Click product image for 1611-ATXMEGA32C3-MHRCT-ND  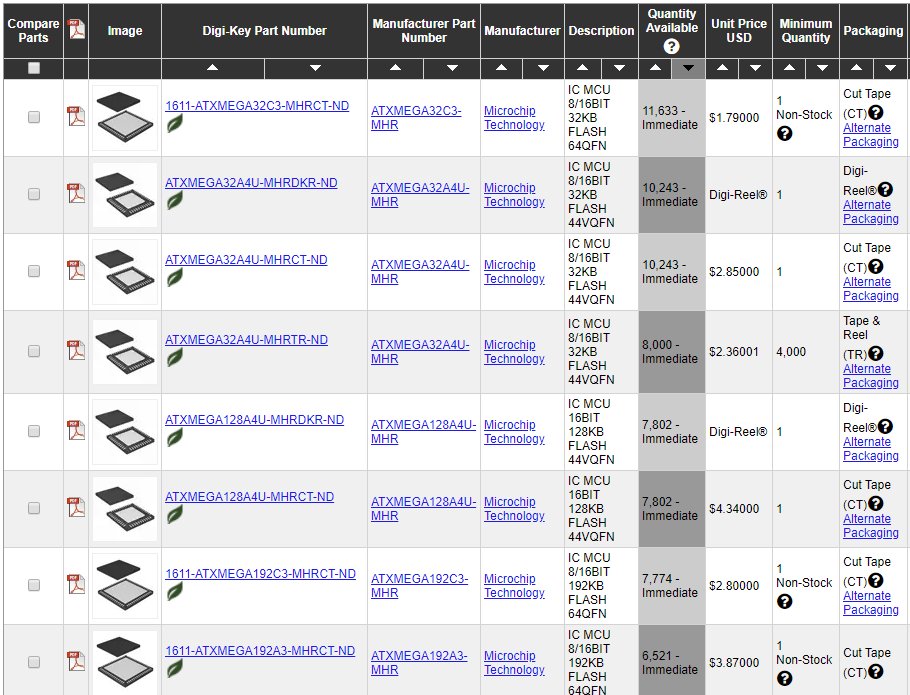pos(125,118)
